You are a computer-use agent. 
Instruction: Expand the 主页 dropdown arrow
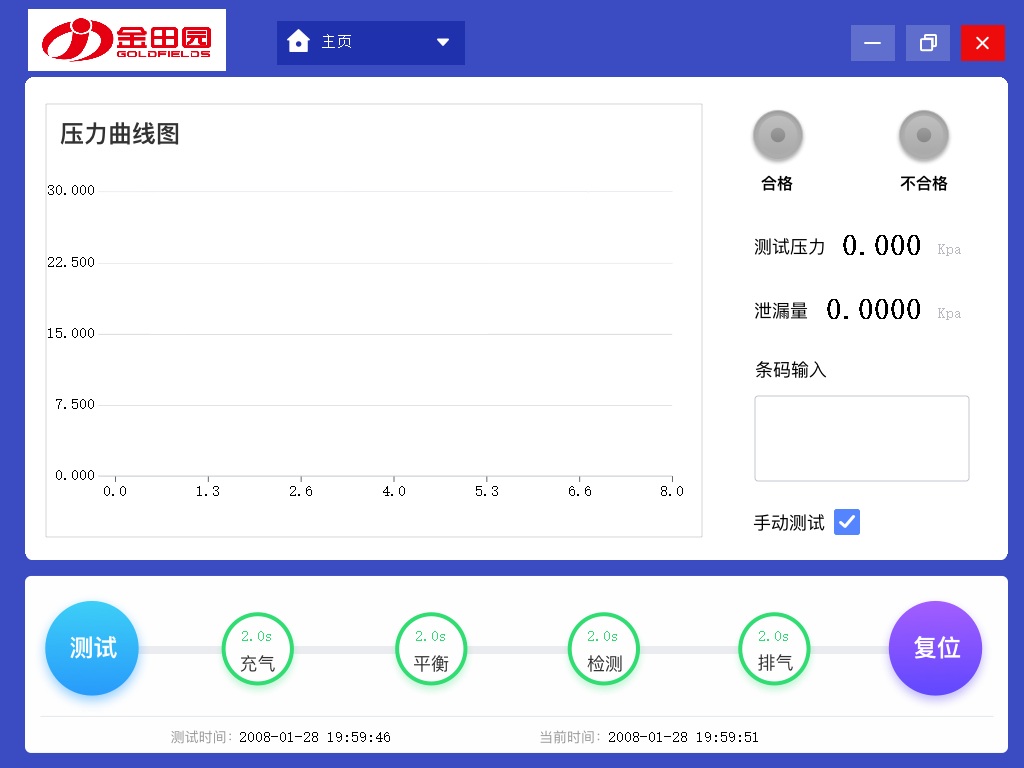443,42
